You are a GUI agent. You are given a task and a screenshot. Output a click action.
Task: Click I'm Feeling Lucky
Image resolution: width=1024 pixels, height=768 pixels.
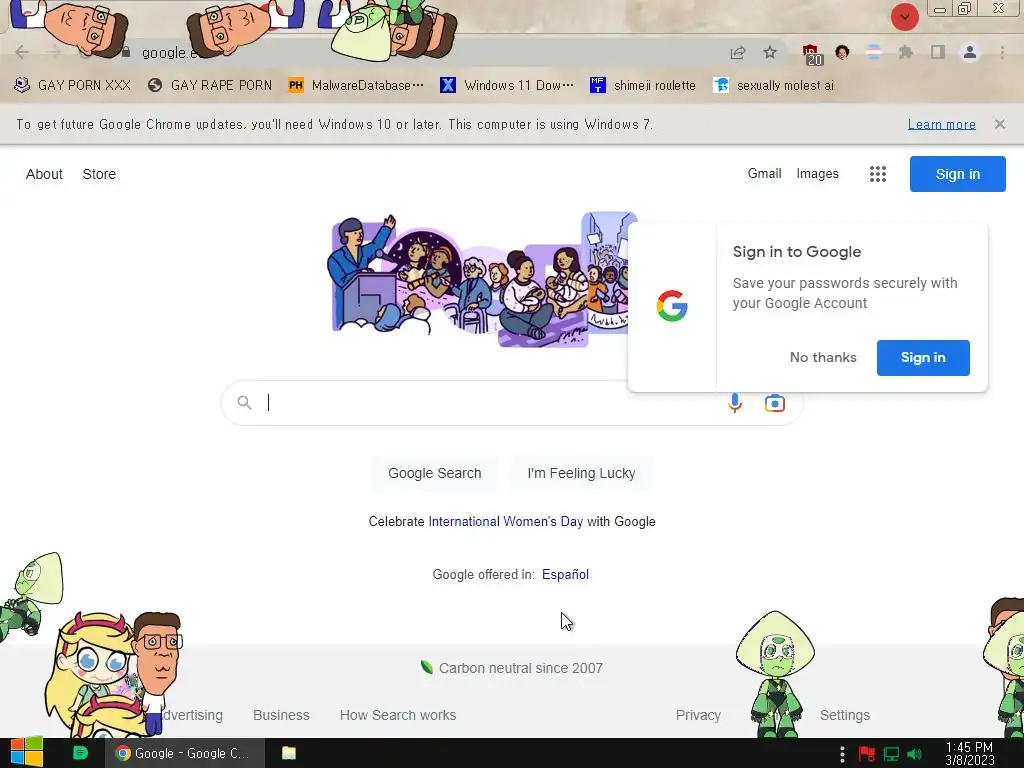tap(581, 473)
